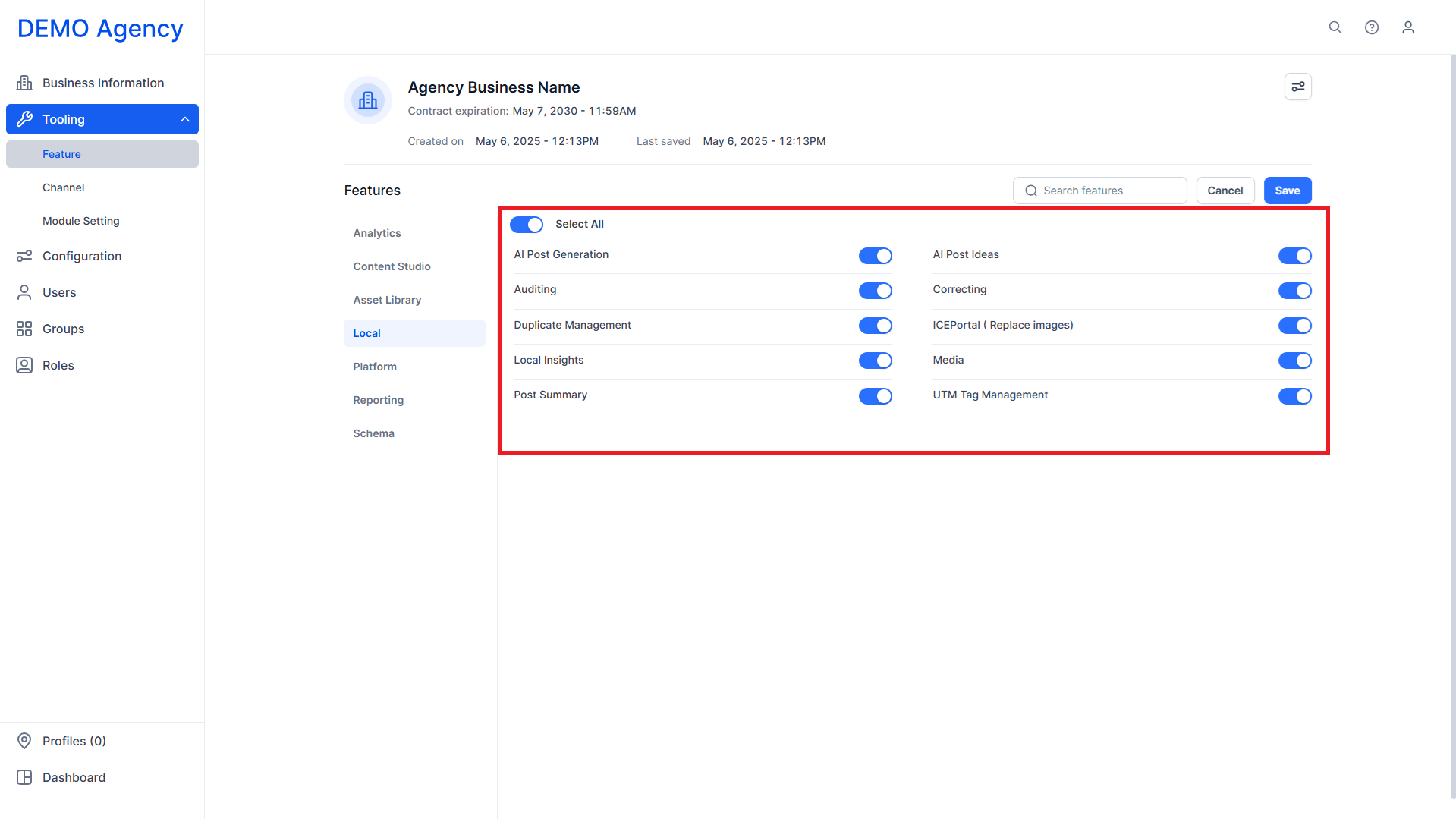Collapse the Tooling menu chevron
This screenshot has height=819, width=1456.
click(184, 119)
